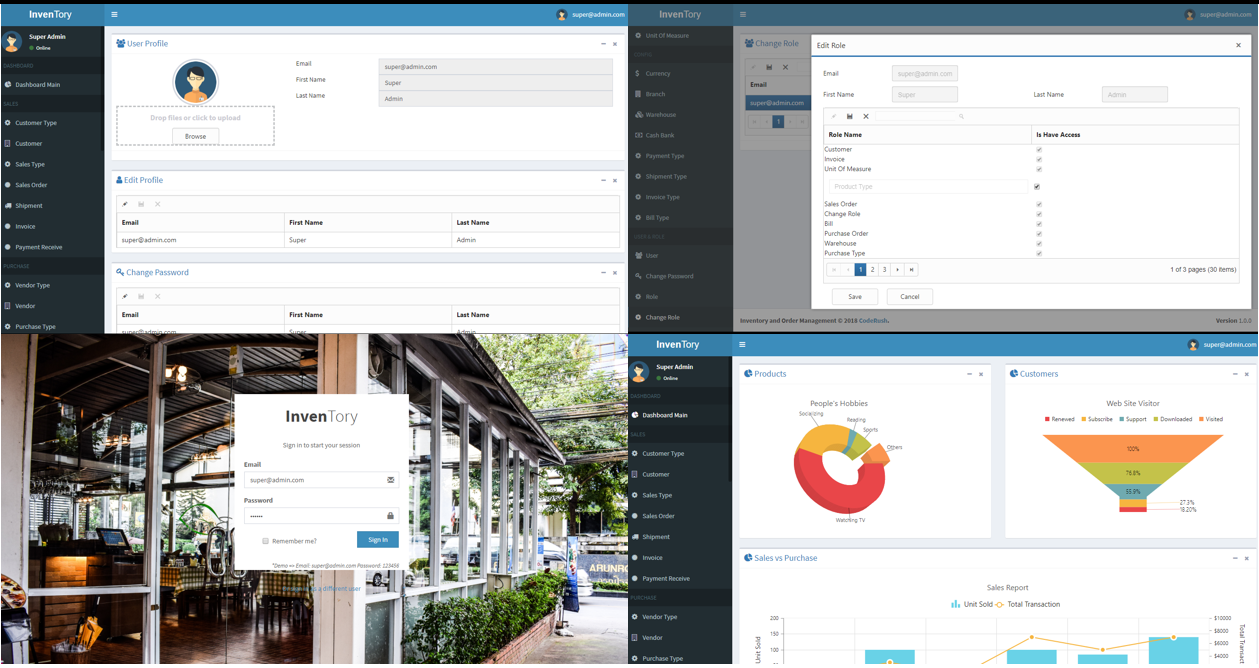1259x668 pixels.
Task: Click Save button in Edit Role dialog
Action: point(855,297)
